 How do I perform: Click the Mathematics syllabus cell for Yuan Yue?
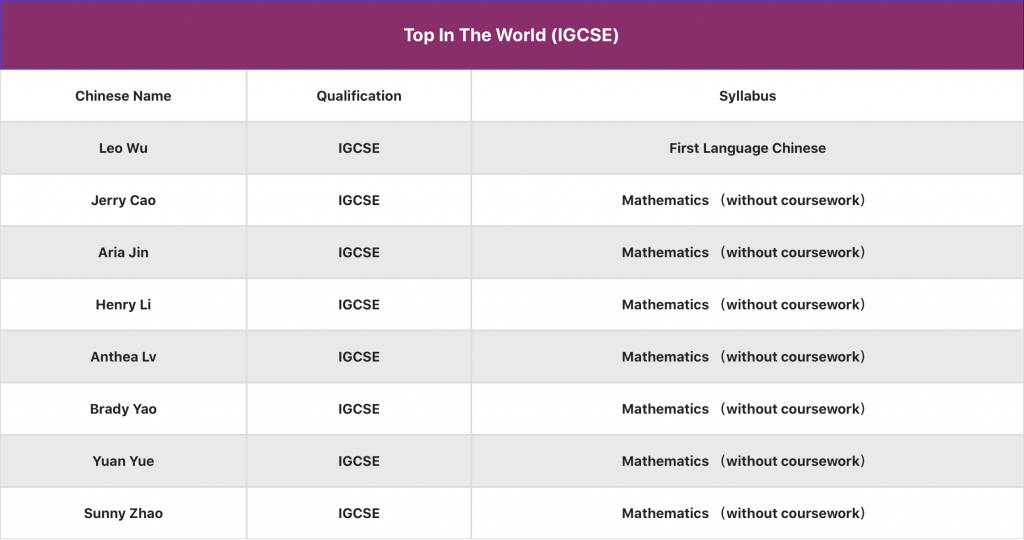pos(745,461)
